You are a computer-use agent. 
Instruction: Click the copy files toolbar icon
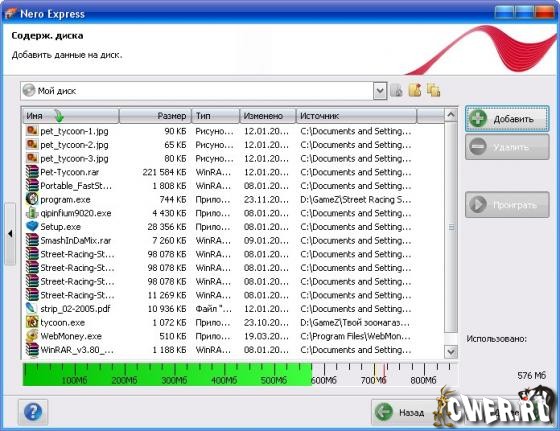coord(434,90)
